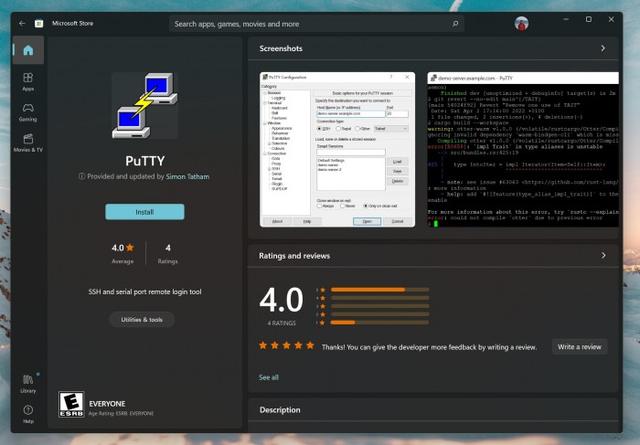
Task: Click Write a review button
Action: pyautogui.click(x=580, y=347)
